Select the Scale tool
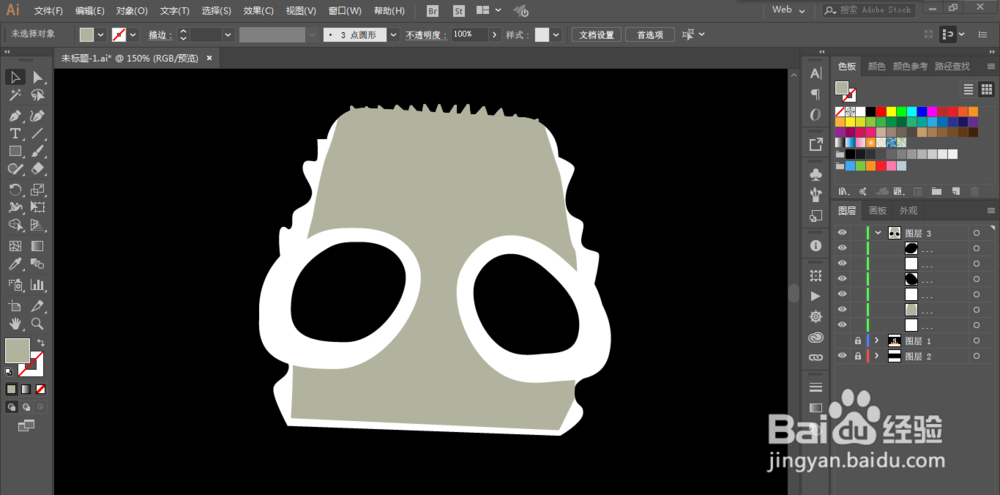This screenshot has width=1000, height=495. (x=38, y=189)
